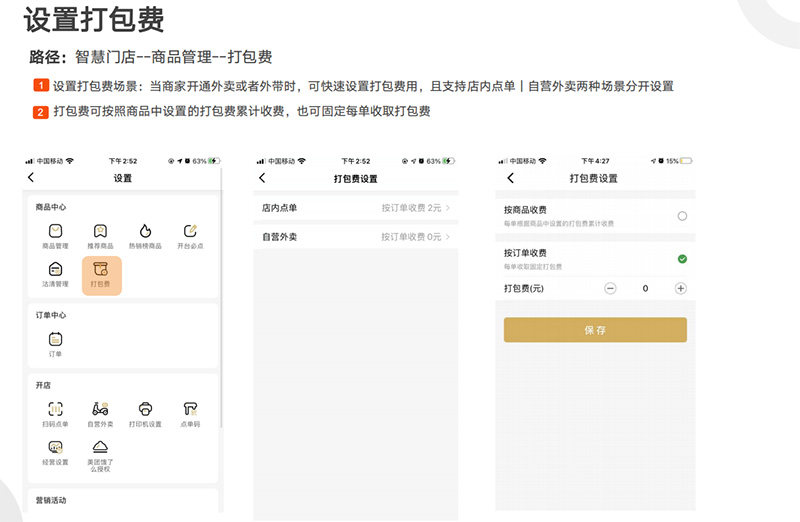The width and height of the screenshot is (800, 522).
Task: Go back from 打包费设置 screen with 保存 button
Action: (511, 178)
